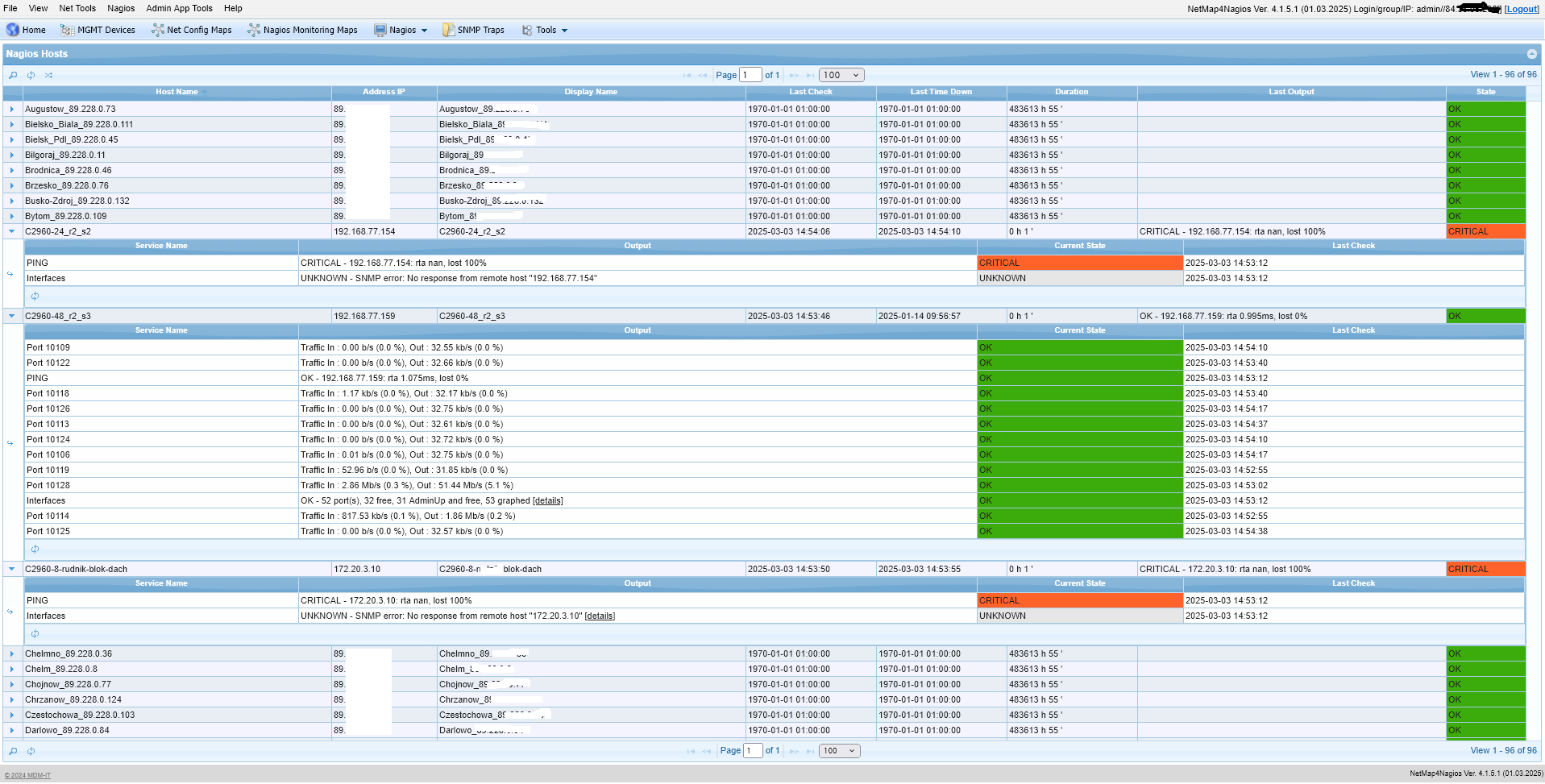Click the reload icon in bottom grid pager
The image size is (1545, 784).
point(31,751)
